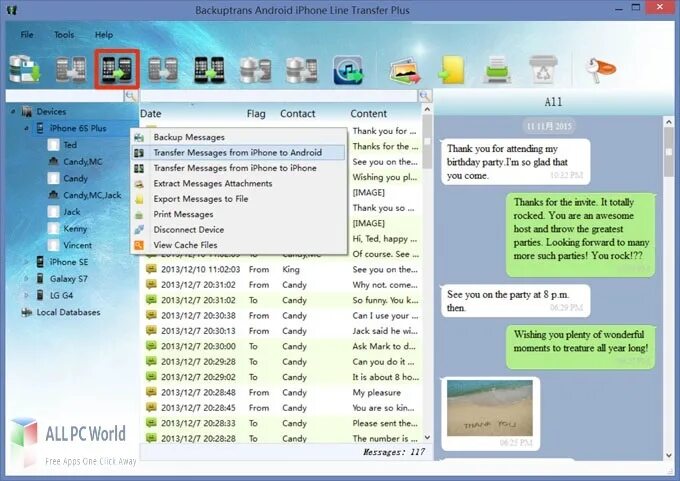Click green 'Wishing you plenty' chat bubble
This screenshot has width=680, height=481.
point(581,347)
